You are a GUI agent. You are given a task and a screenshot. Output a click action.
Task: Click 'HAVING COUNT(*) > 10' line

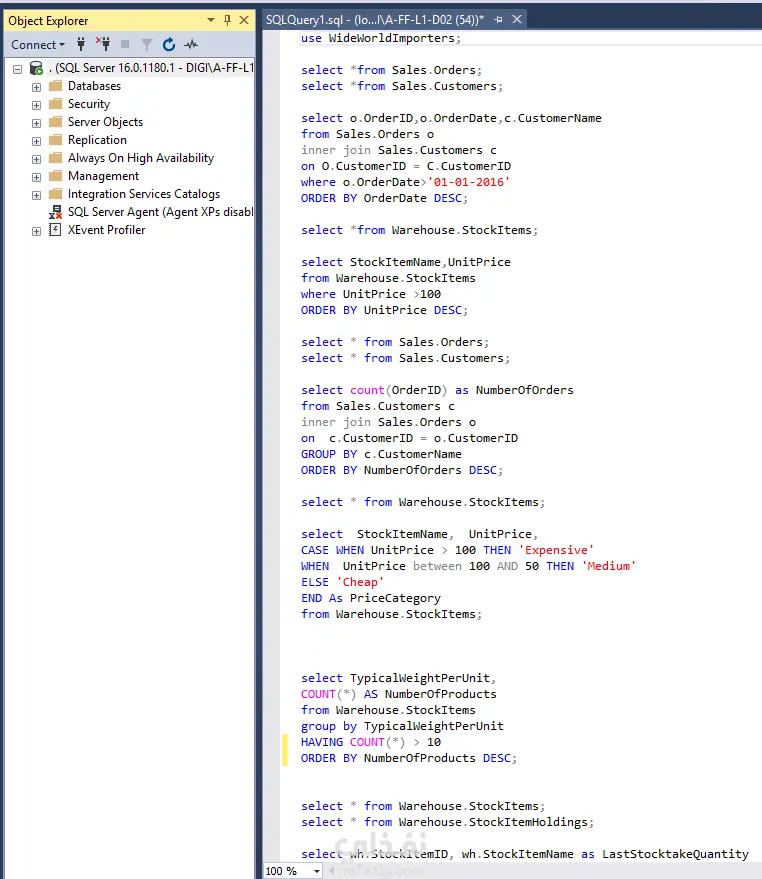(371, 742)
